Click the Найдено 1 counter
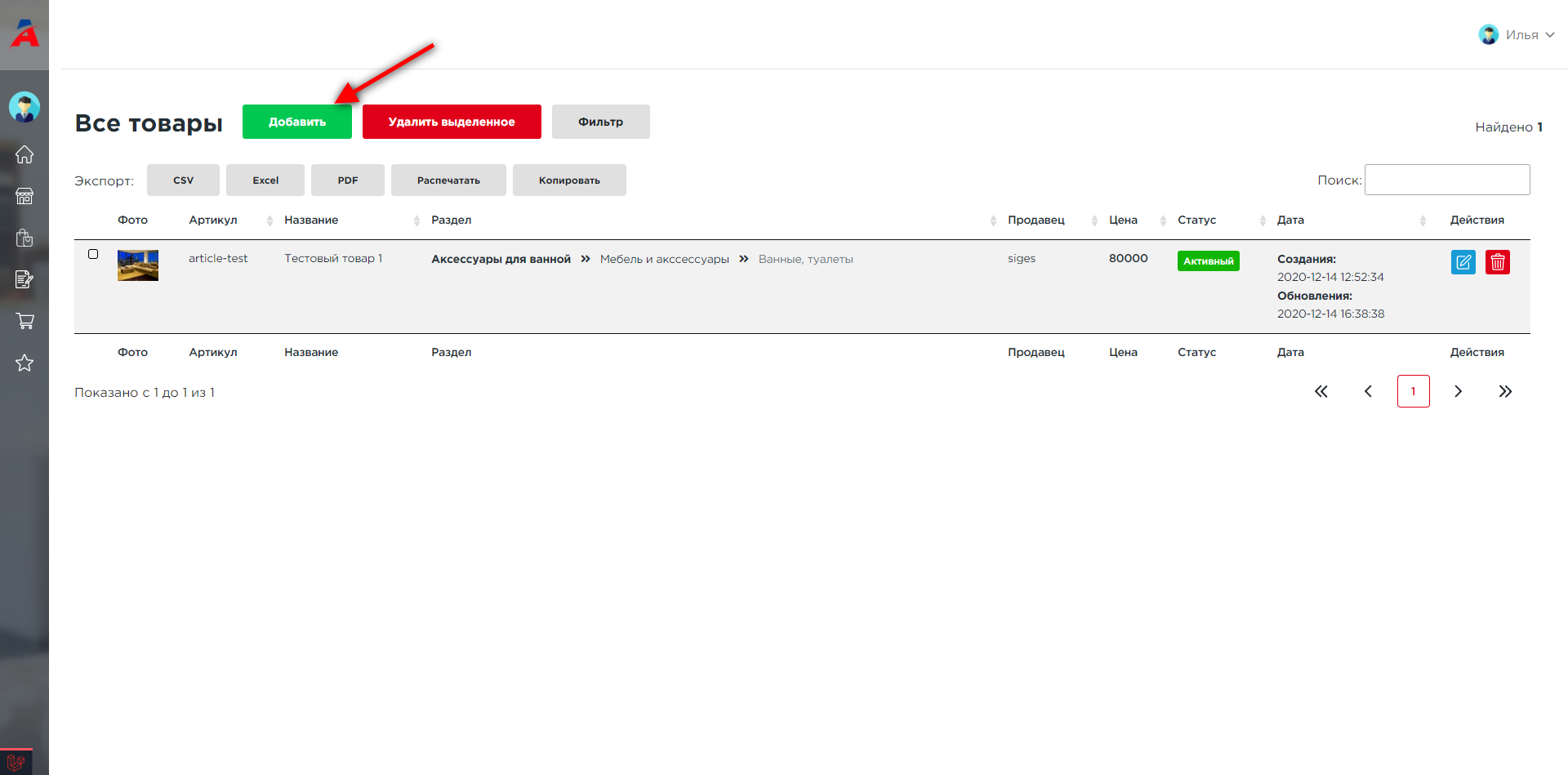1568x775 pixels. [1509, 127]
